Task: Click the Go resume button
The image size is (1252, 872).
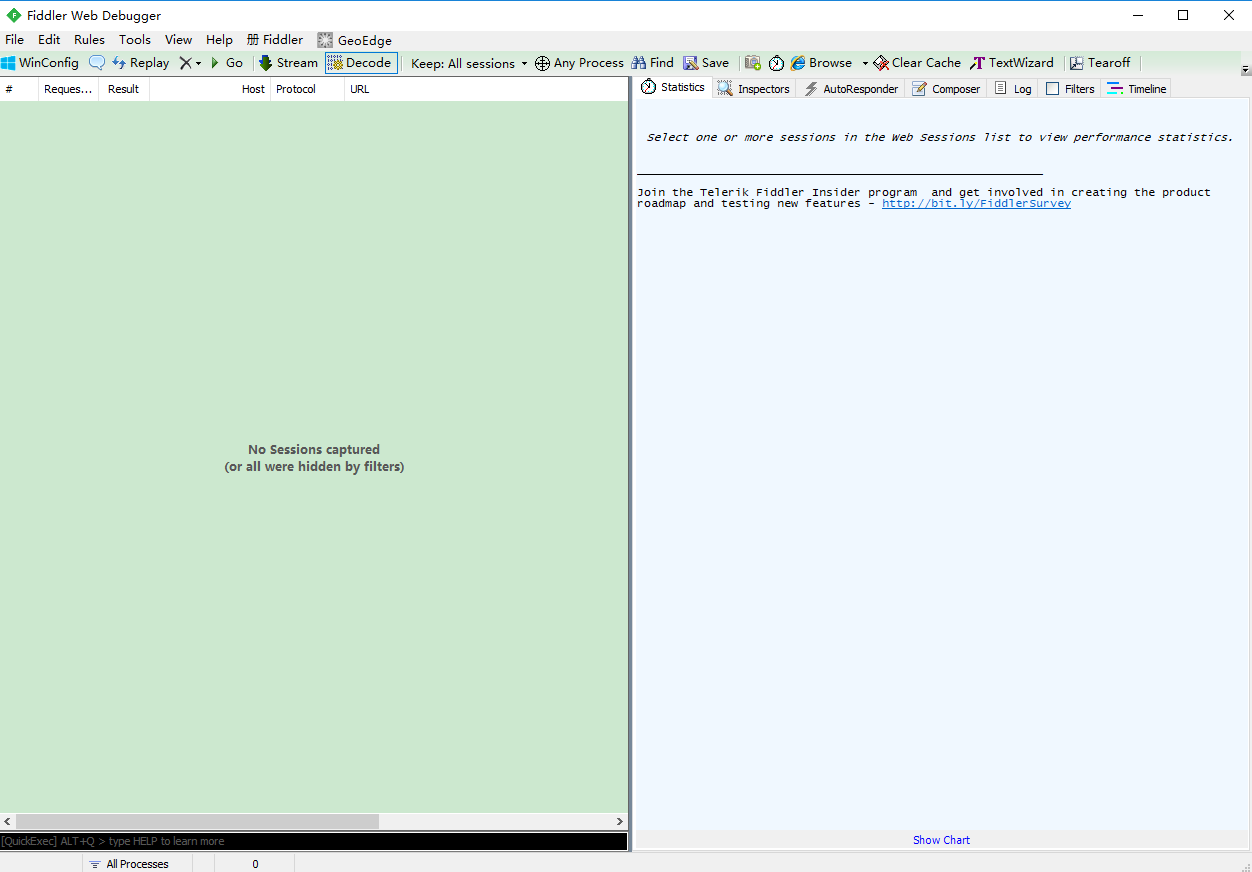Action: coord(226,63)
